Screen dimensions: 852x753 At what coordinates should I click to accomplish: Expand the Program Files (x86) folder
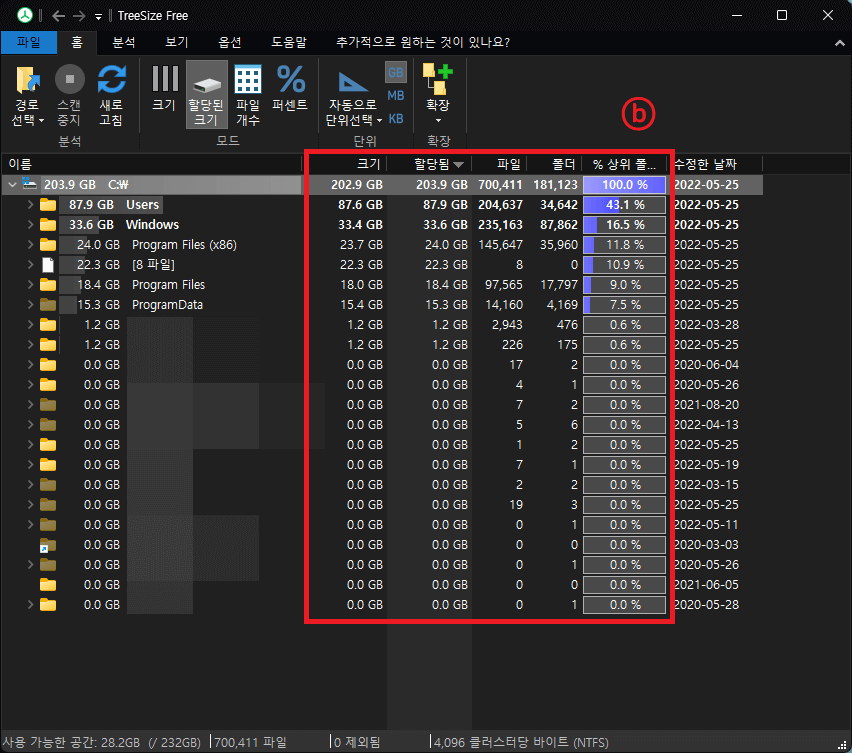(30, 245)
